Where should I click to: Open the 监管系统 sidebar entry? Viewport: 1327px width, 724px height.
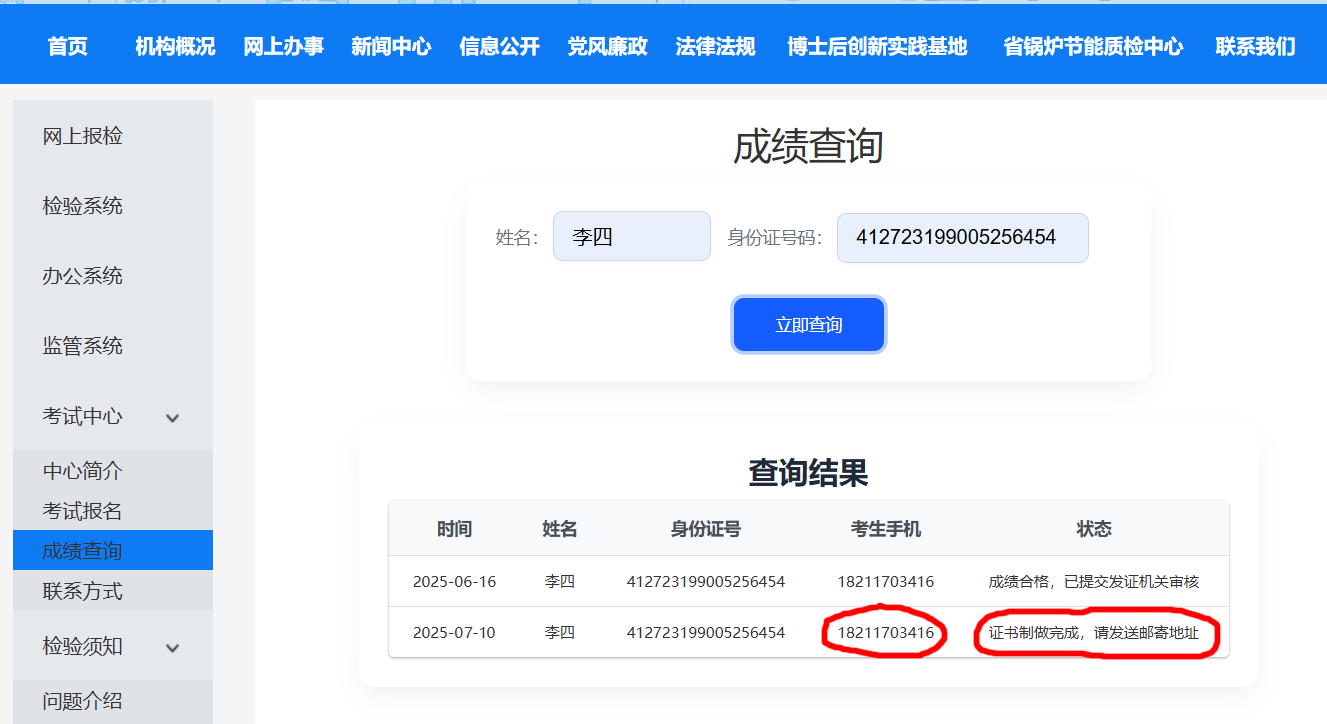[x=83, y=346]
